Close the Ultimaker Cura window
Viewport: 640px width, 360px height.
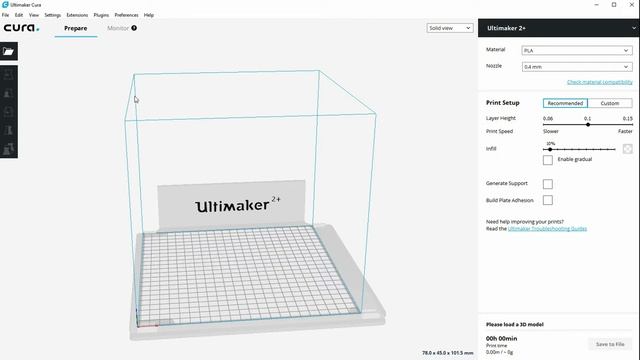[x=631, y=4]
